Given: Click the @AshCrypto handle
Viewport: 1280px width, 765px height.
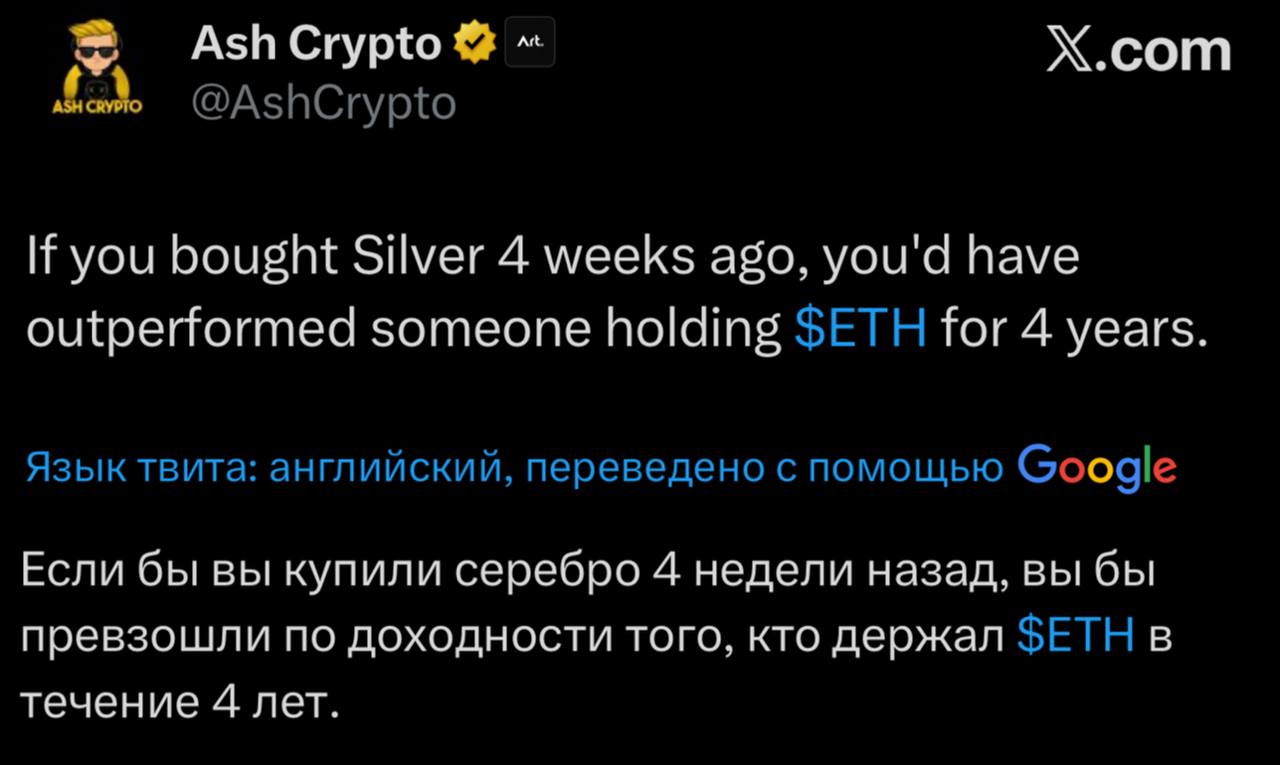Looking at the screenshot, I should (322, 101).
